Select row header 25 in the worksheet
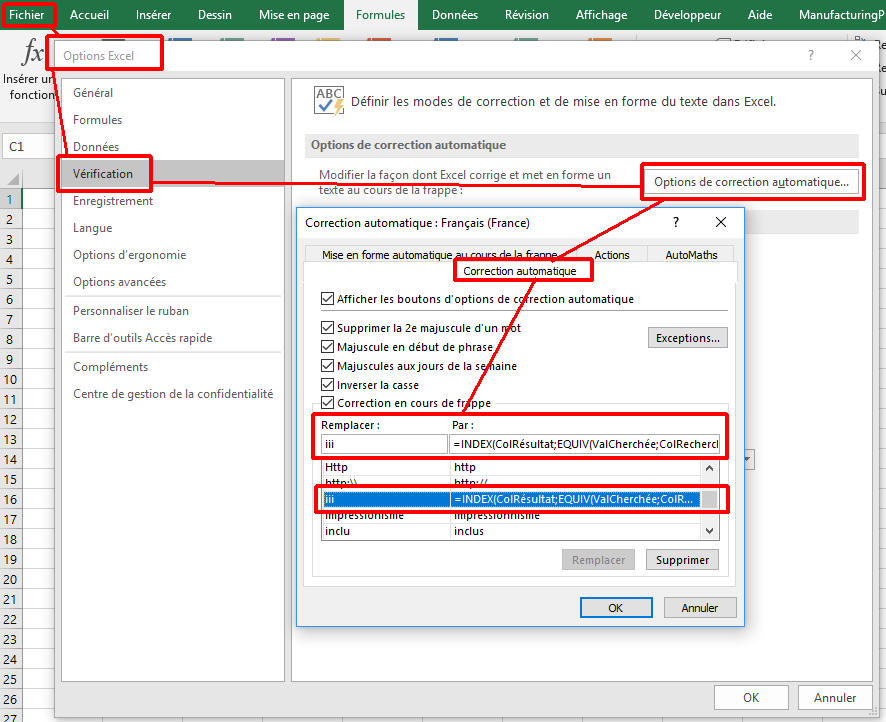The width and height of the screenshot is (886, 722). [10, 680]
